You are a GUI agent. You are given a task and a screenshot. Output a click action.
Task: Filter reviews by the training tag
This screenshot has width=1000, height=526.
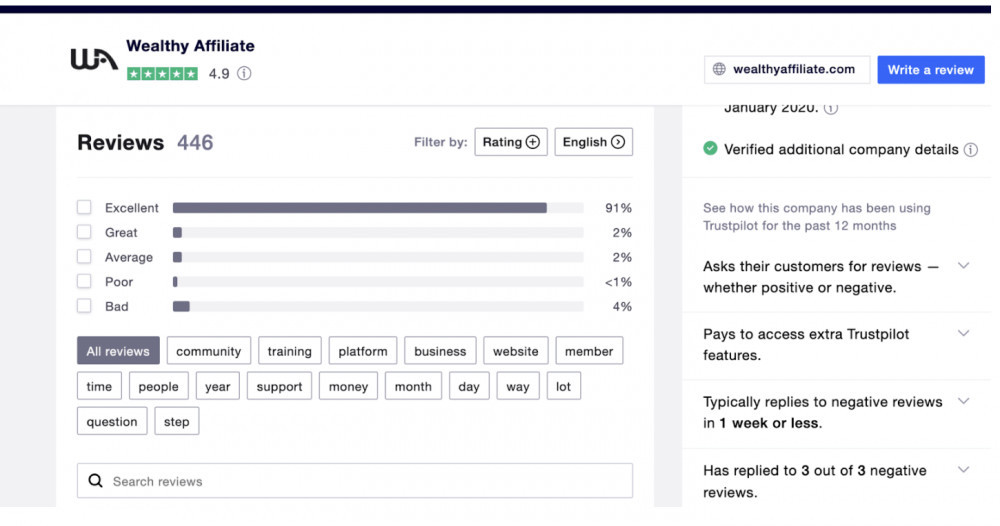coord(290,351)
